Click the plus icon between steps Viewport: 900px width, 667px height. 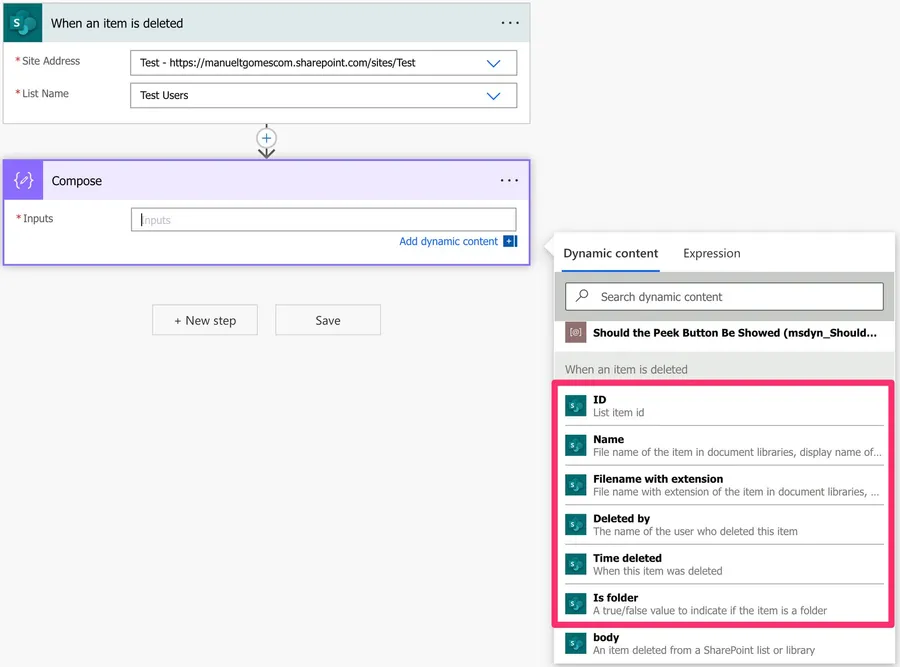[266, 138]
